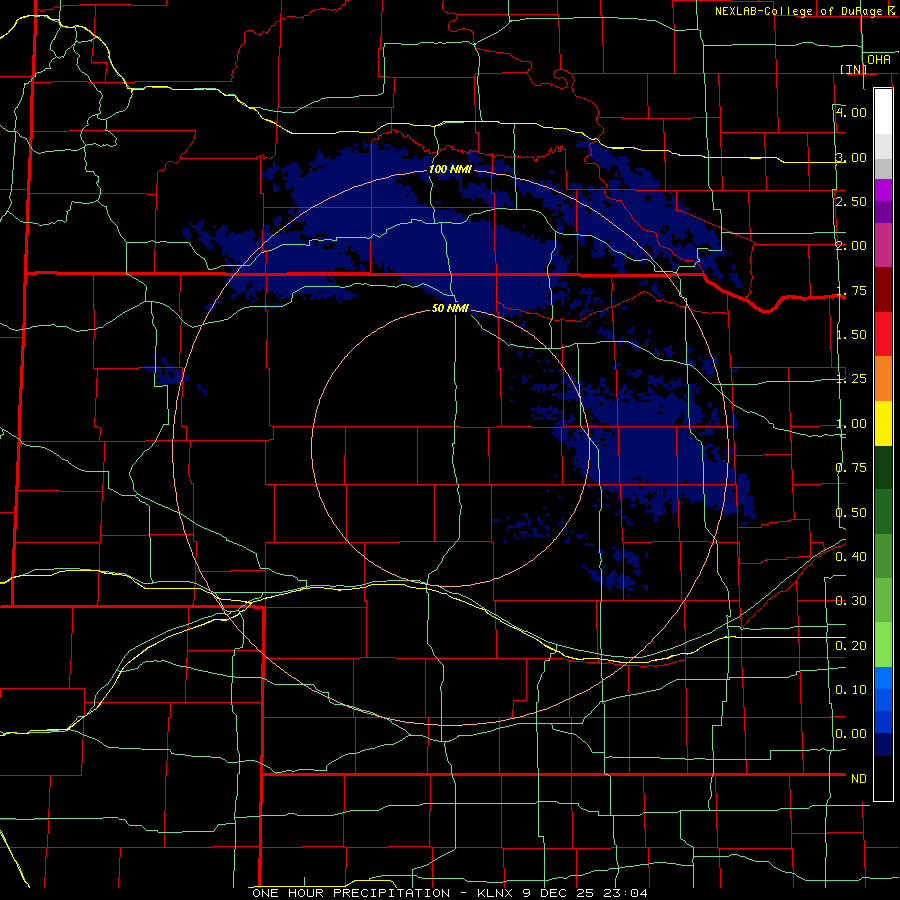This screenshot has height=900, width=900.
Task: Click the '0.75' scale value
Action: click(x=851, y=468)
